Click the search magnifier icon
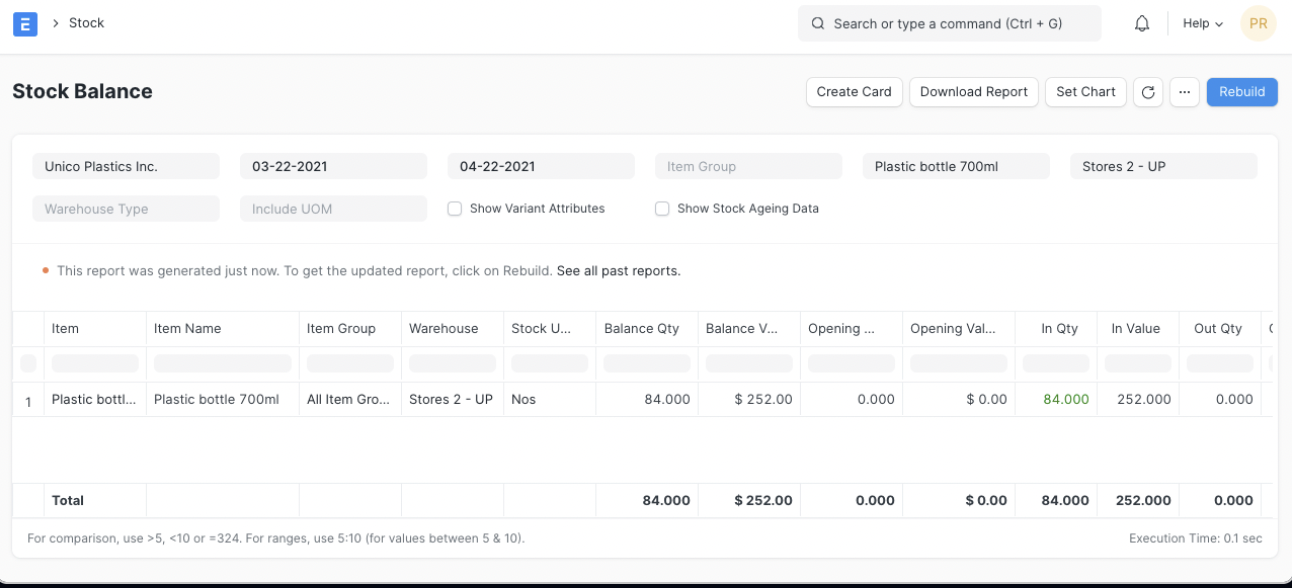This screenshot has height=588, width=1292. point(818,24)
